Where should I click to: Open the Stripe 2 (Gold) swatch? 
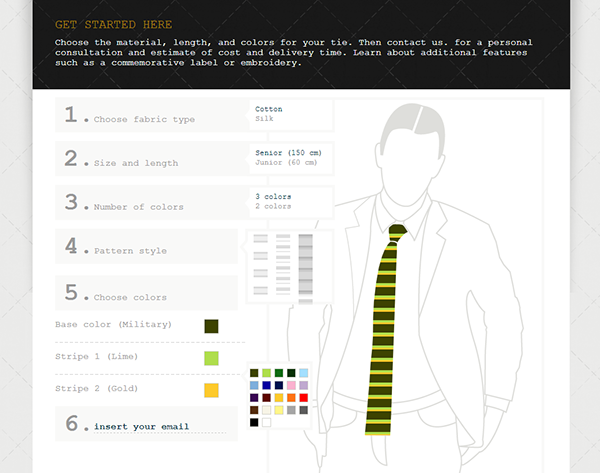(211, 390)
